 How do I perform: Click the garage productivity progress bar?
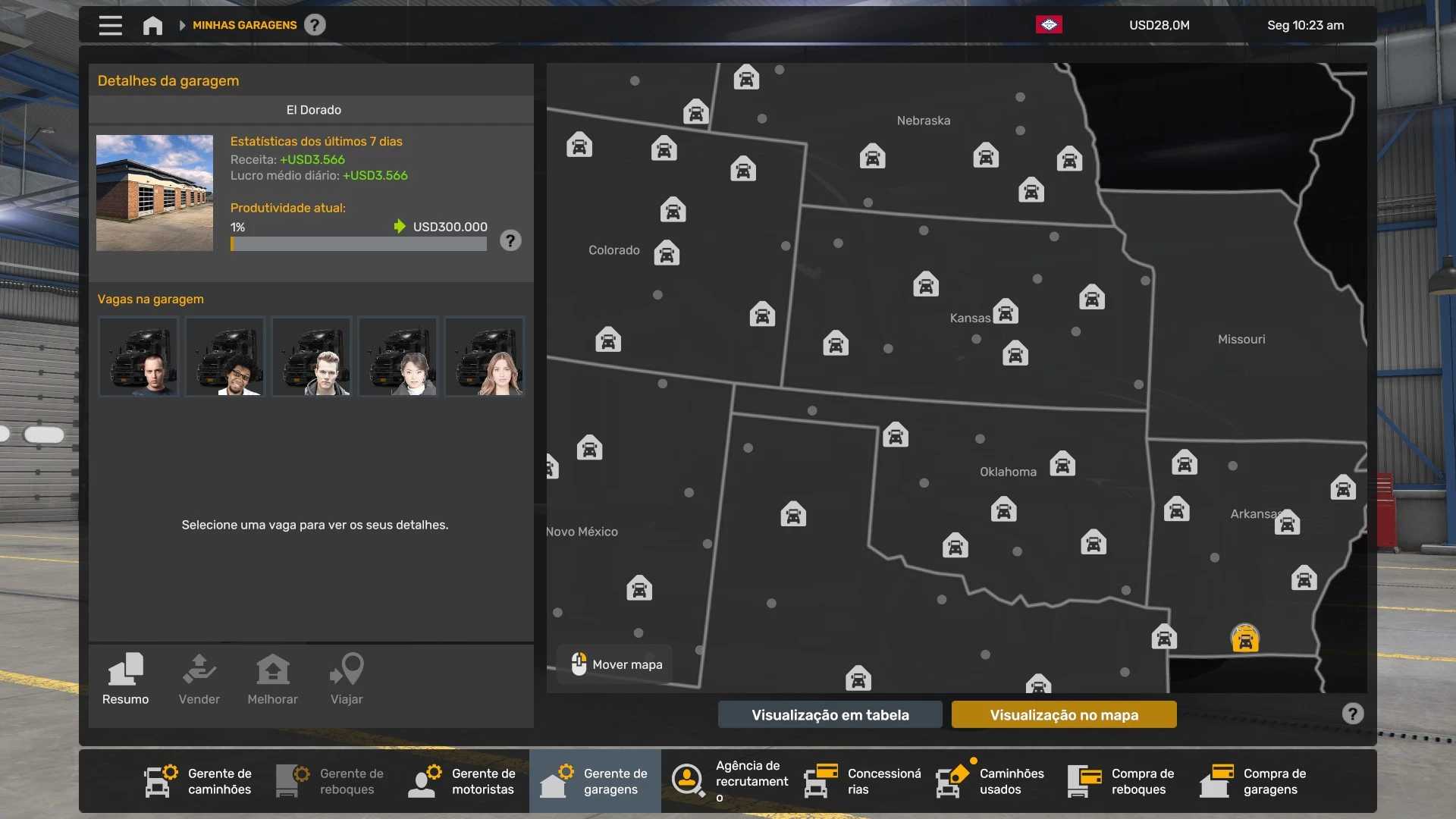[358, 244]
